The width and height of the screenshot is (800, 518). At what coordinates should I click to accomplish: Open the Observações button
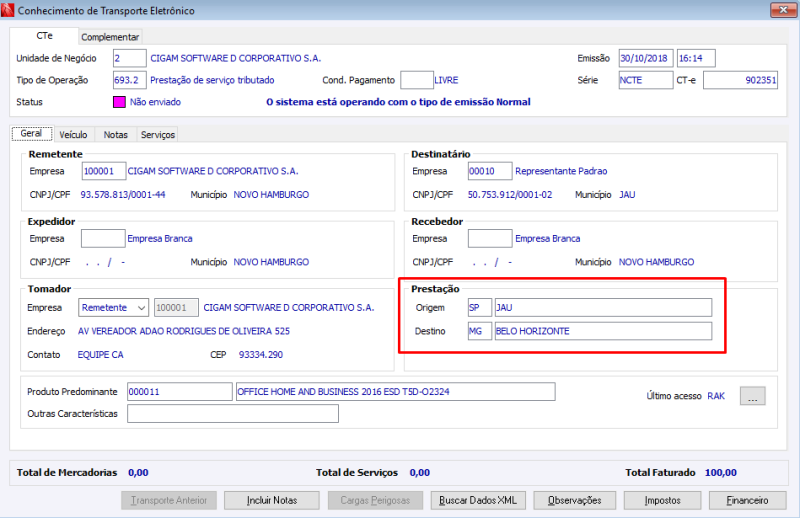click(x=574, y=500)
